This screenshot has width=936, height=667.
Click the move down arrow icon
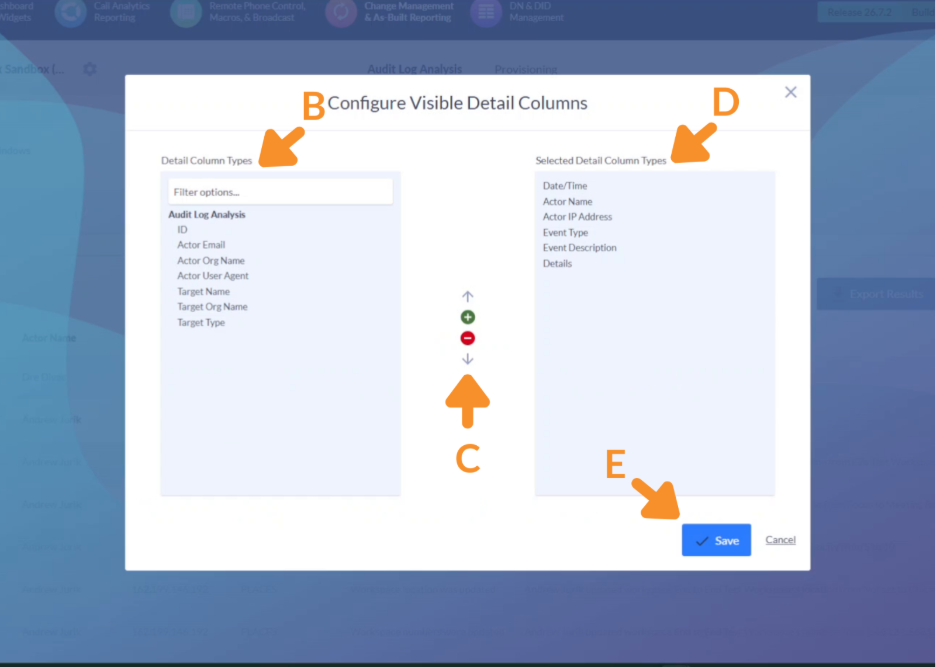coord(467,359)
